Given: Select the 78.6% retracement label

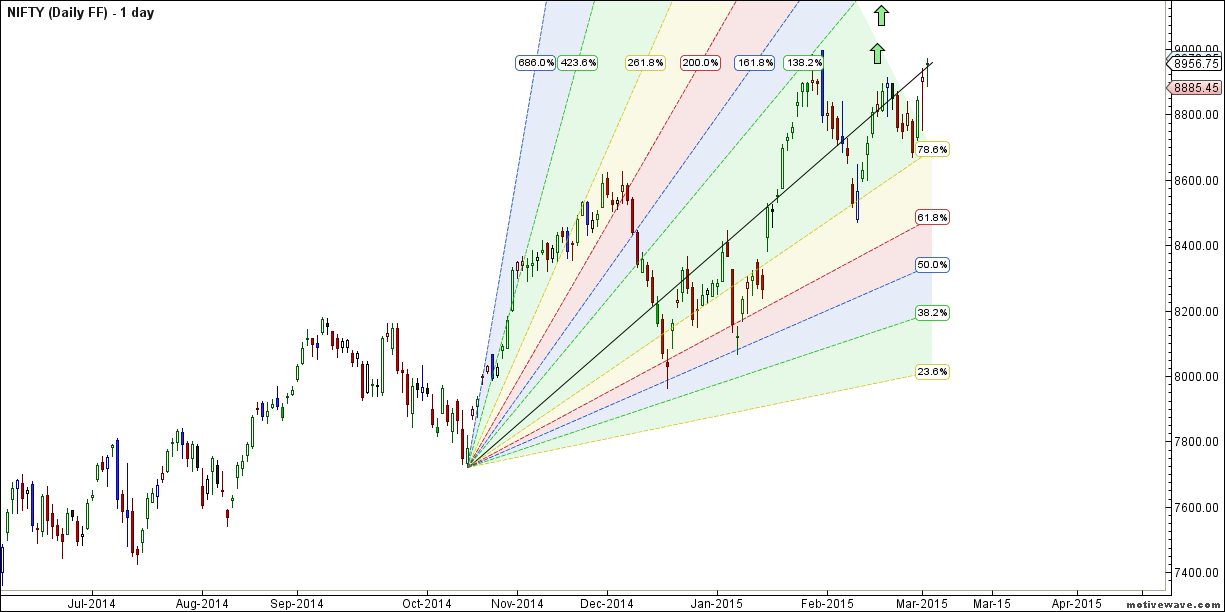Looking at the screenshot, I should (932, 148).
